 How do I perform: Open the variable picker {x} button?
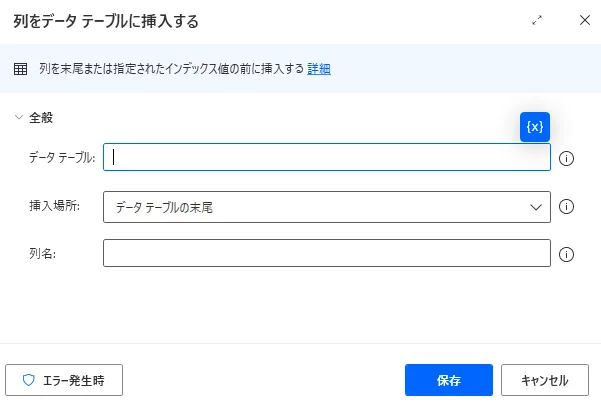click(535, 127)
